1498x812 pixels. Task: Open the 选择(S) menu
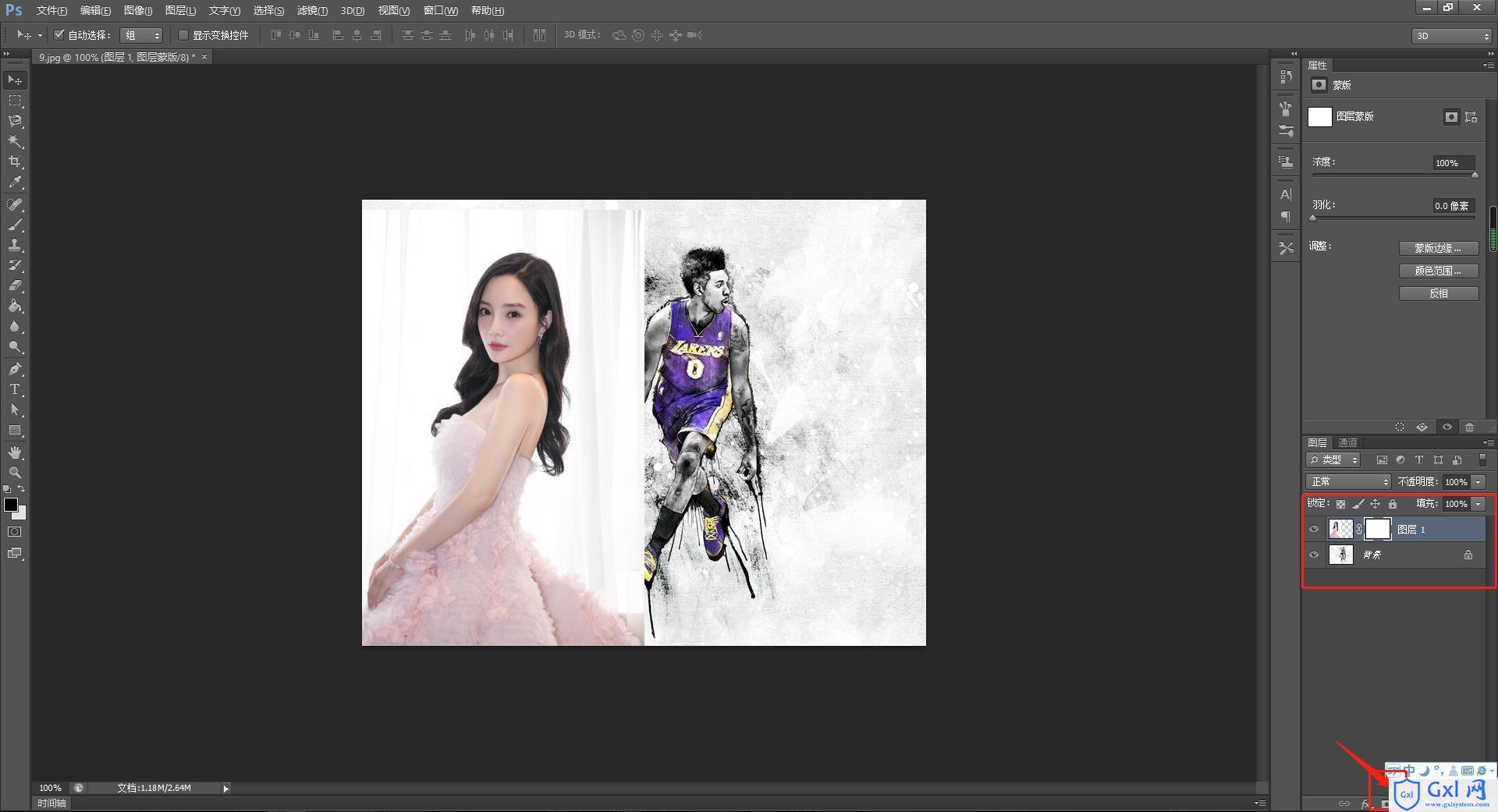pyautogui.click(x=268, y=10)
